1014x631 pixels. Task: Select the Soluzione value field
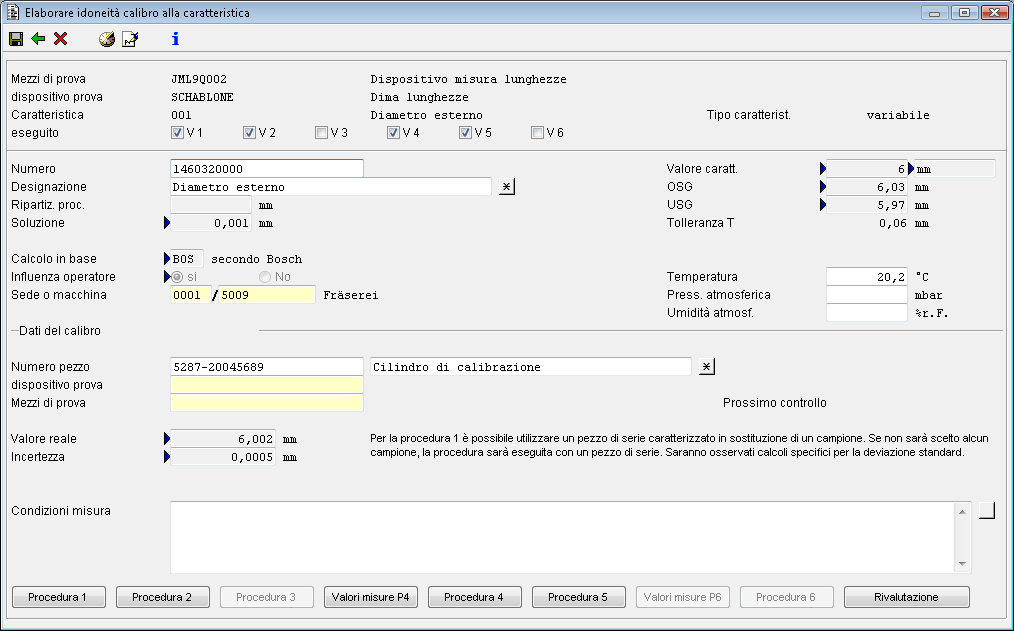211,223
